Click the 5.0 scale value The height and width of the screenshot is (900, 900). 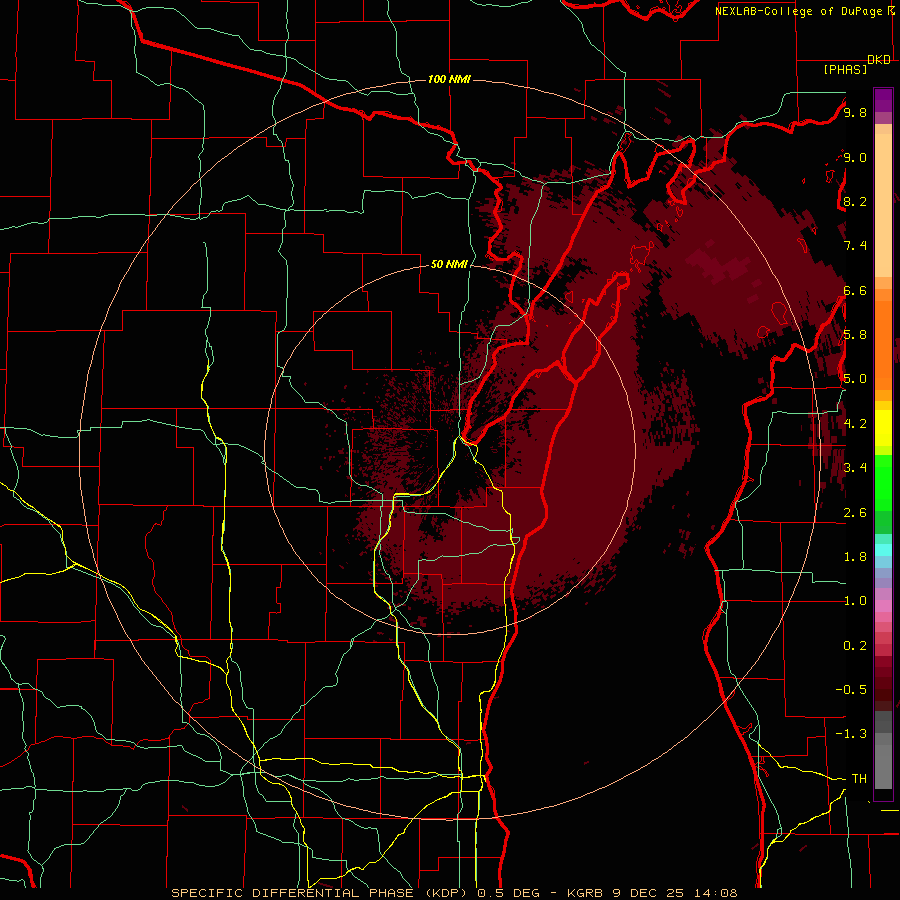click(x=855, y=379)
